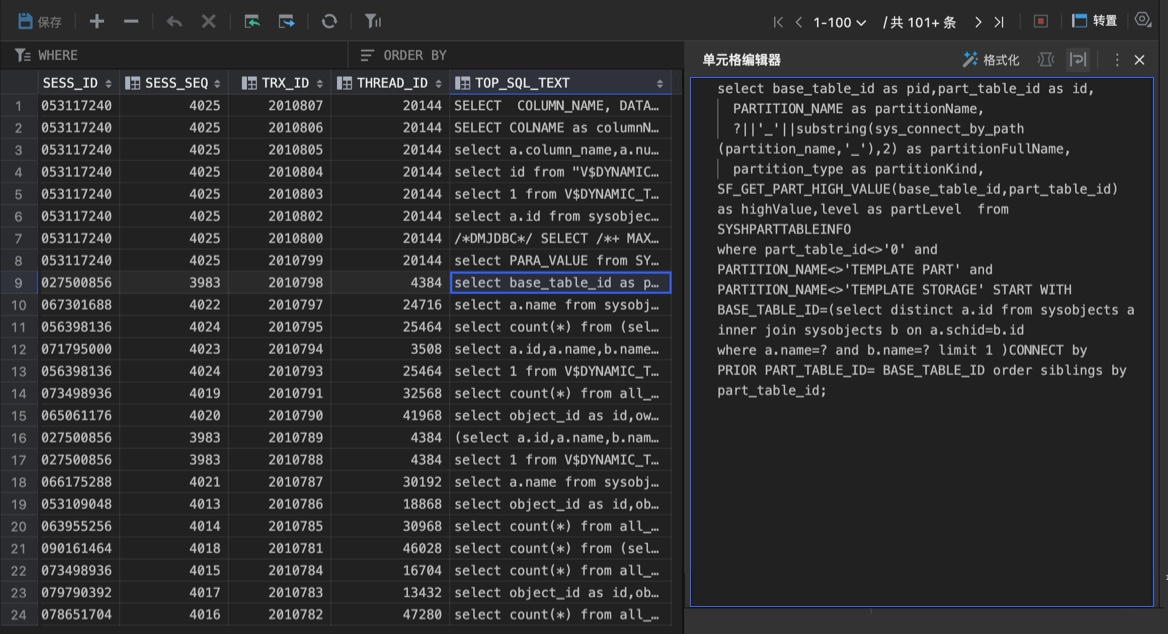Select row number 9
Screen dimensions: 1168x634
18,283
